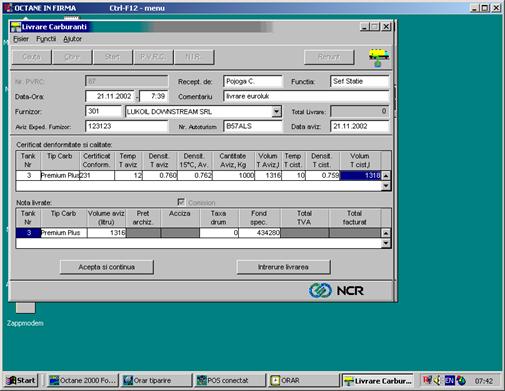Click the colorful globe tray icon
The image size is (505, 391).
pos(461,380)
